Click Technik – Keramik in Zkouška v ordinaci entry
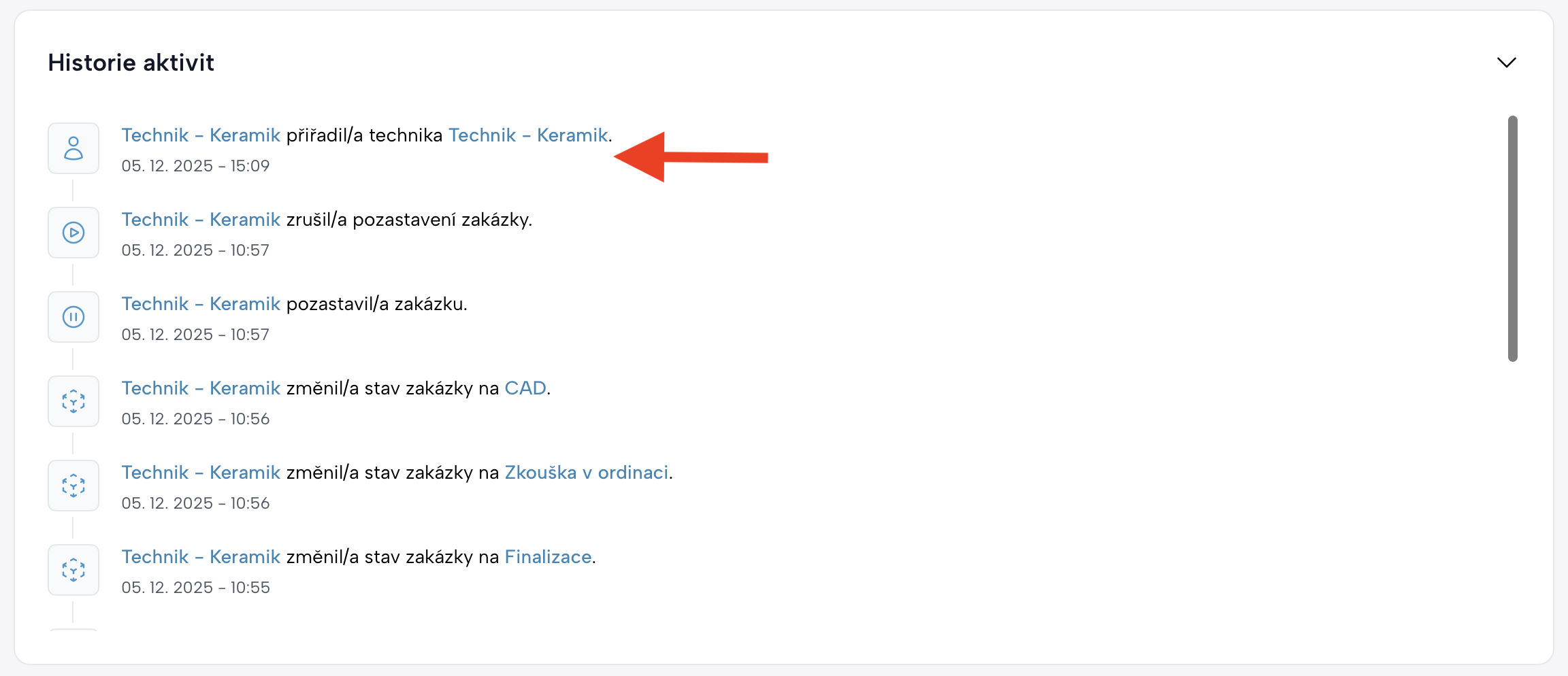 (x=201, y=473)
